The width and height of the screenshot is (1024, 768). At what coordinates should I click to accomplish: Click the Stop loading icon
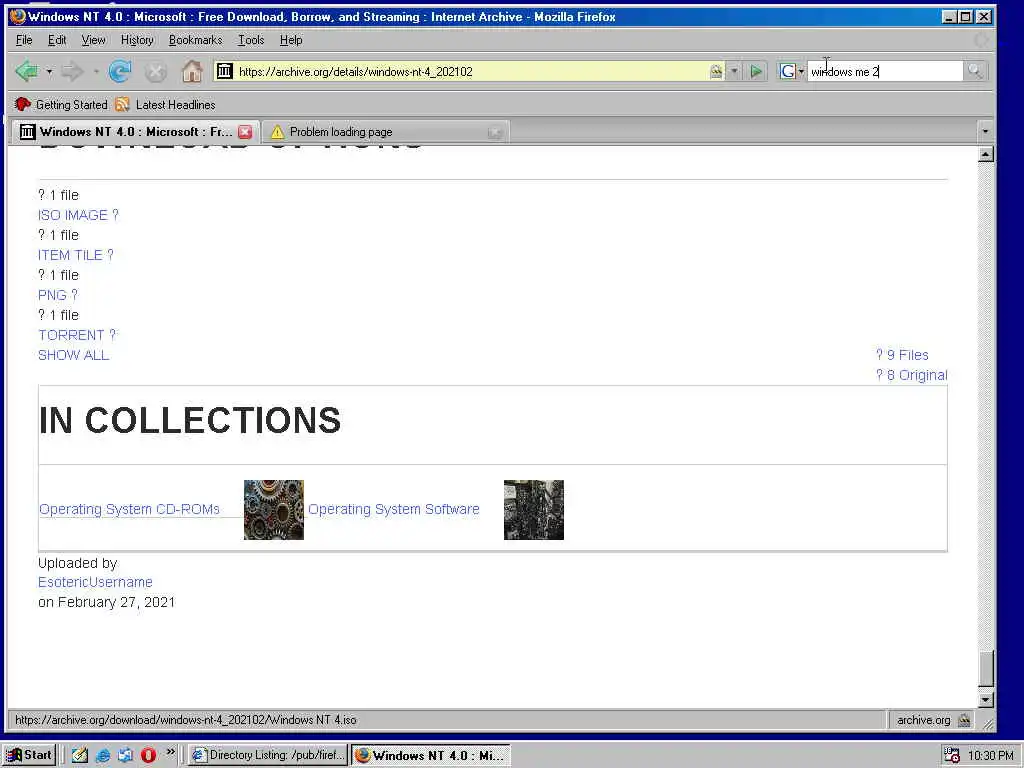coord(155,72)
